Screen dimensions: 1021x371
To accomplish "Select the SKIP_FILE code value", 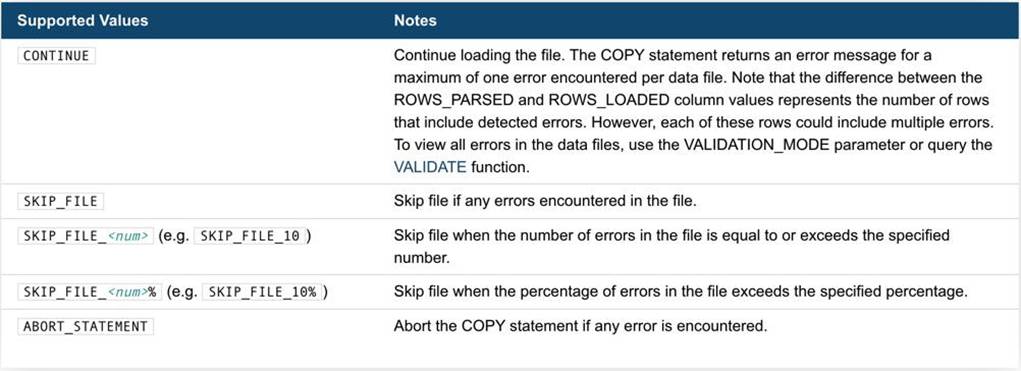I will click(61, 201).
